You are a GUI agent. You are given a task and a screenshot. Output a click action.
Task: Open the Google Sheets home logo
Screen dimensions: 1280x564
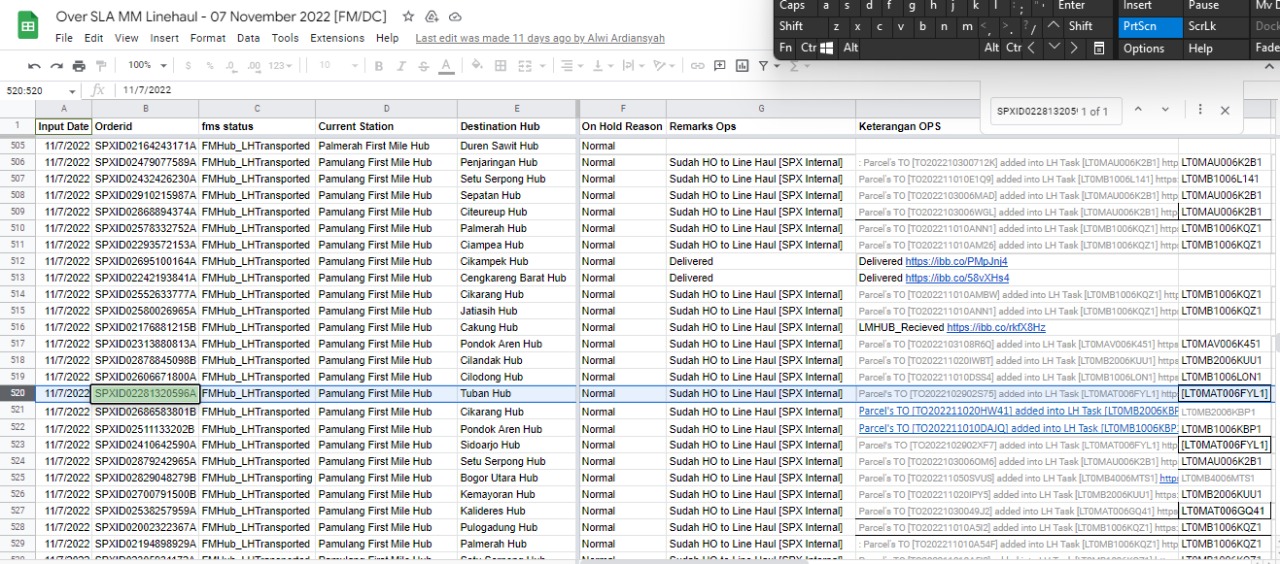tap(27, 26)
